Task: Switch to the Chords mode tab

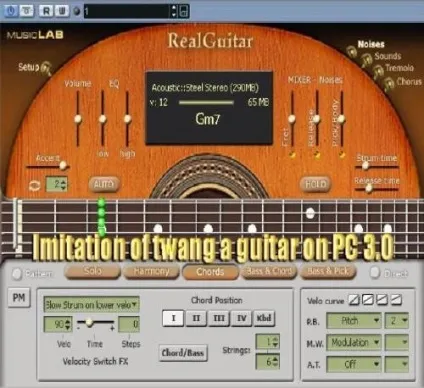Action: (210, 271)
